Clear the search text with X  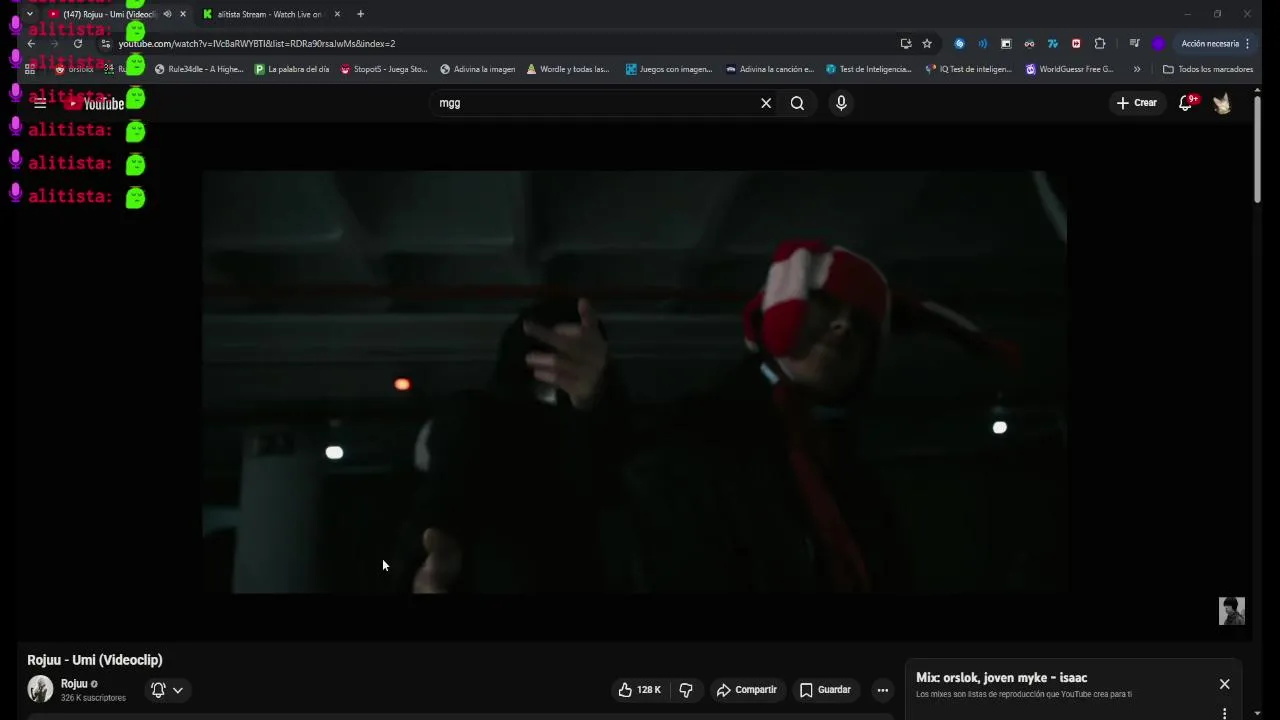click(x=766, y=103)
